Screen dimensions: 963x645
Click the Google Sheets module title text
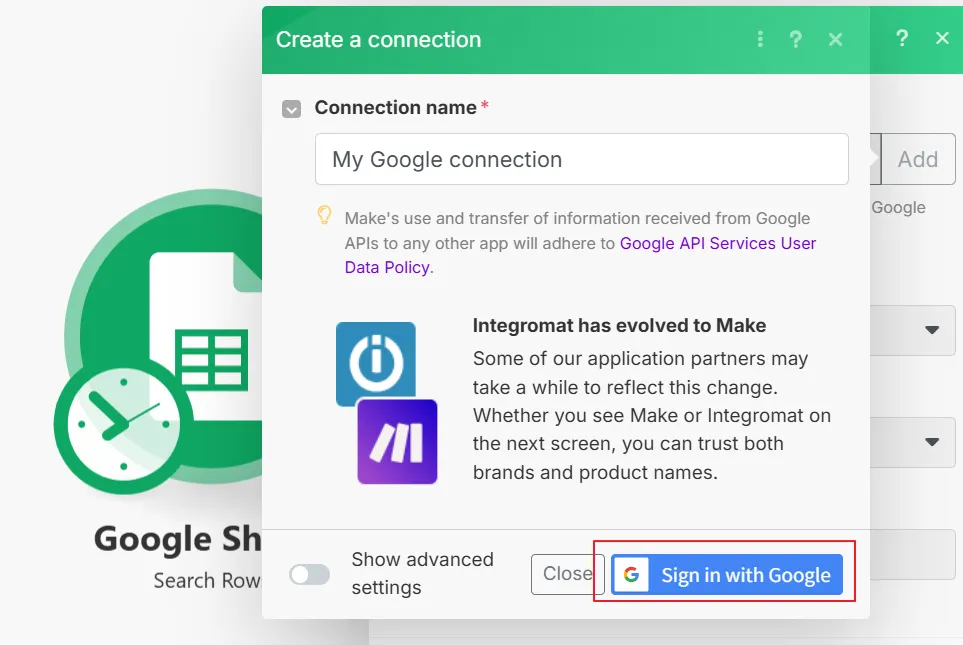point(177,539)
